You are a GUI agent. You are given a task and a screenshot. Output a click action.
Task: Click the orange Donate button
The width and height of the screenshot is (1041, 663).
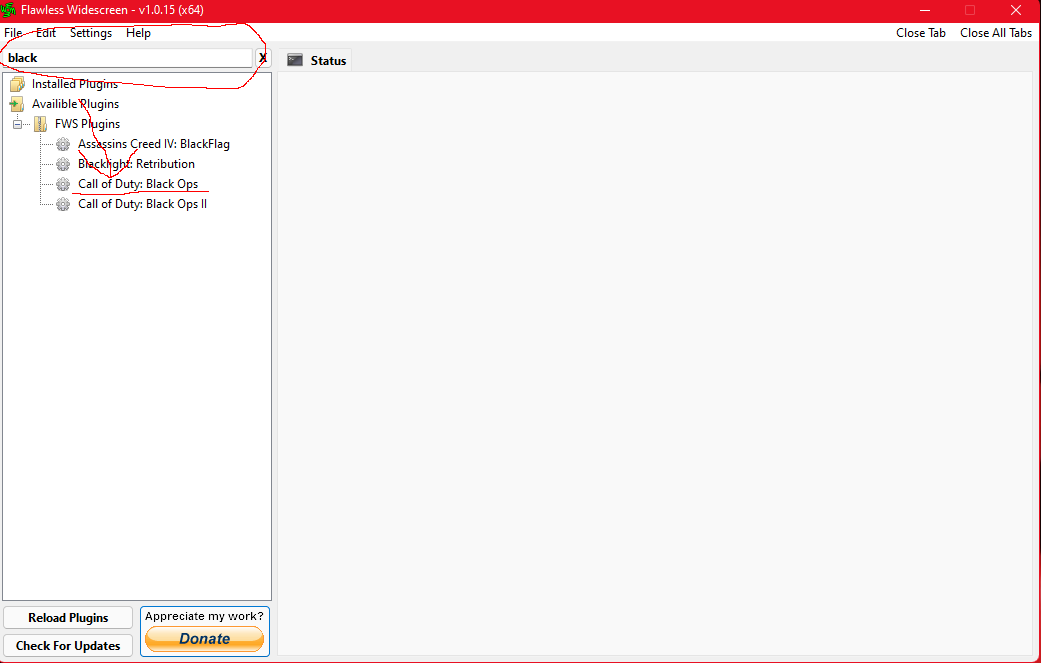204,639
